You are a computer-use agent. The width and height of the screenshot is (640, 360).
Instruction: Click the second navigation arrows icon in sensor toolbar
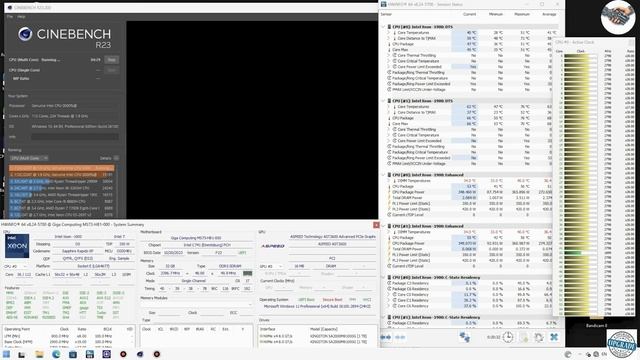[400, 337]
